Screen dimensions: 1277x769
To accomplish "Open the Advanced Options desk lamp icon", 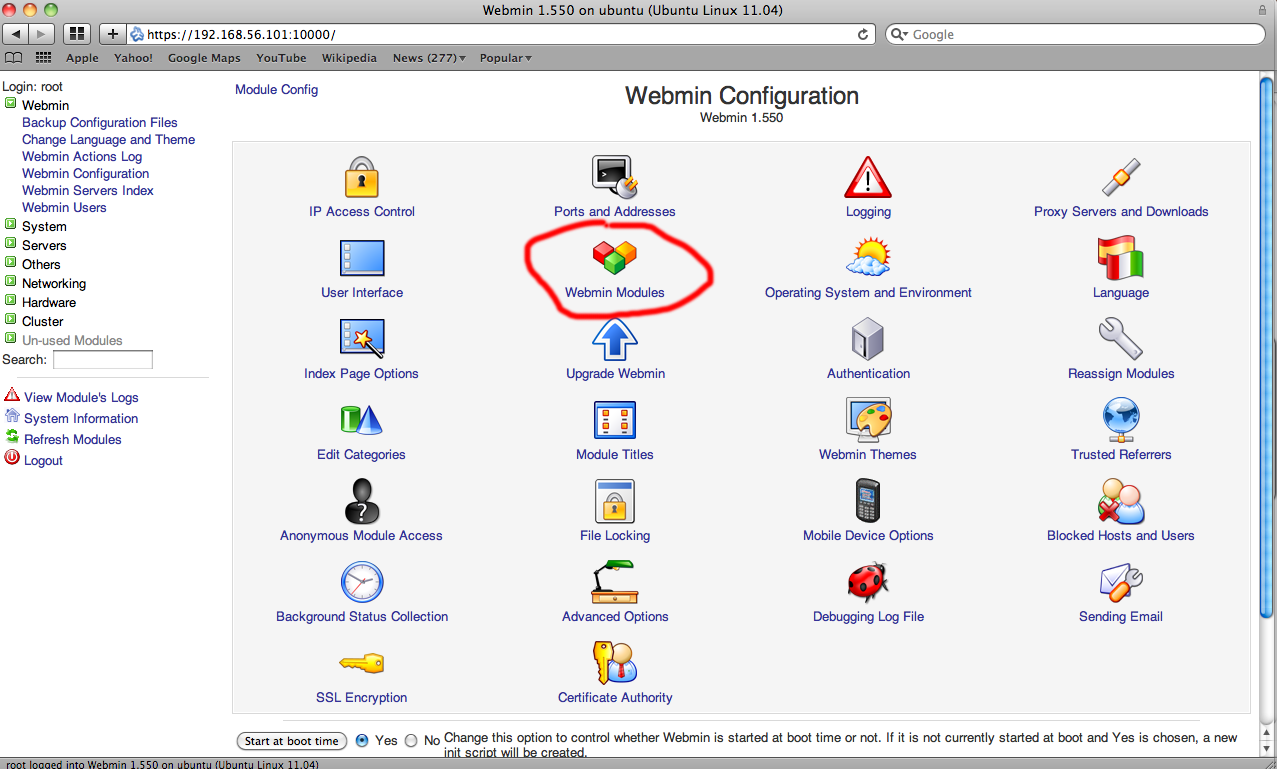I will coord(615,582).
